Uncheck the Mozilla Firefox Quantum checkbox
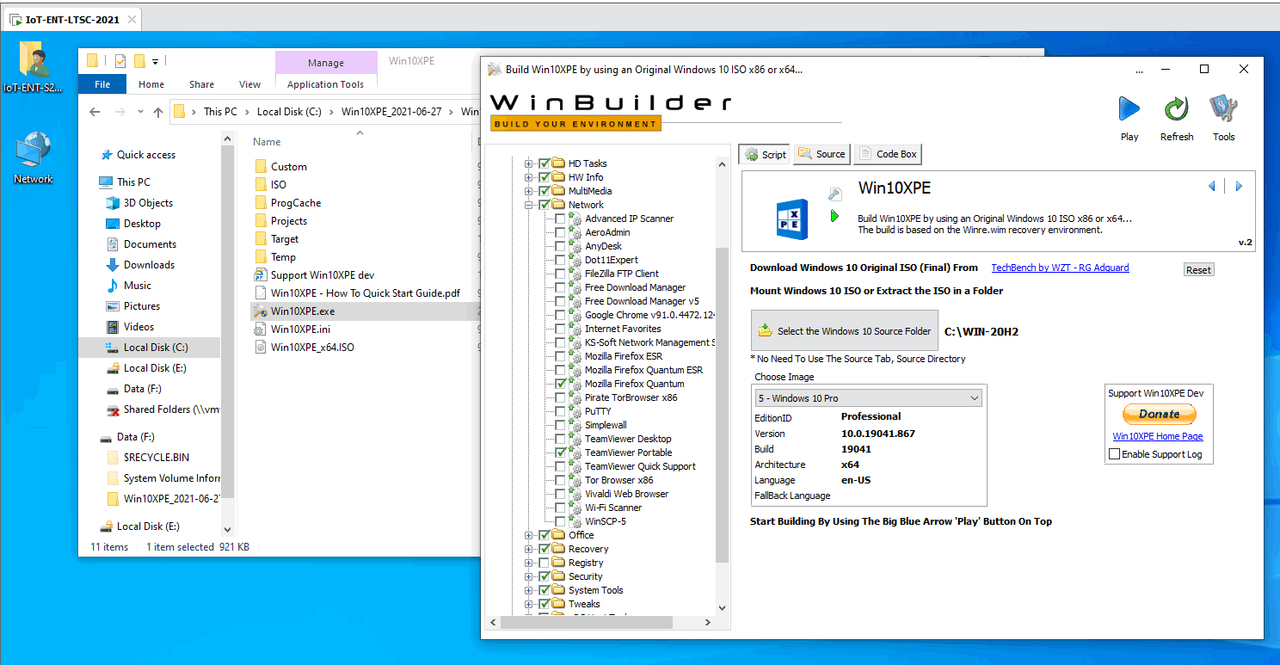Viewport: 1280px width, 665px height. pos(559,384)
